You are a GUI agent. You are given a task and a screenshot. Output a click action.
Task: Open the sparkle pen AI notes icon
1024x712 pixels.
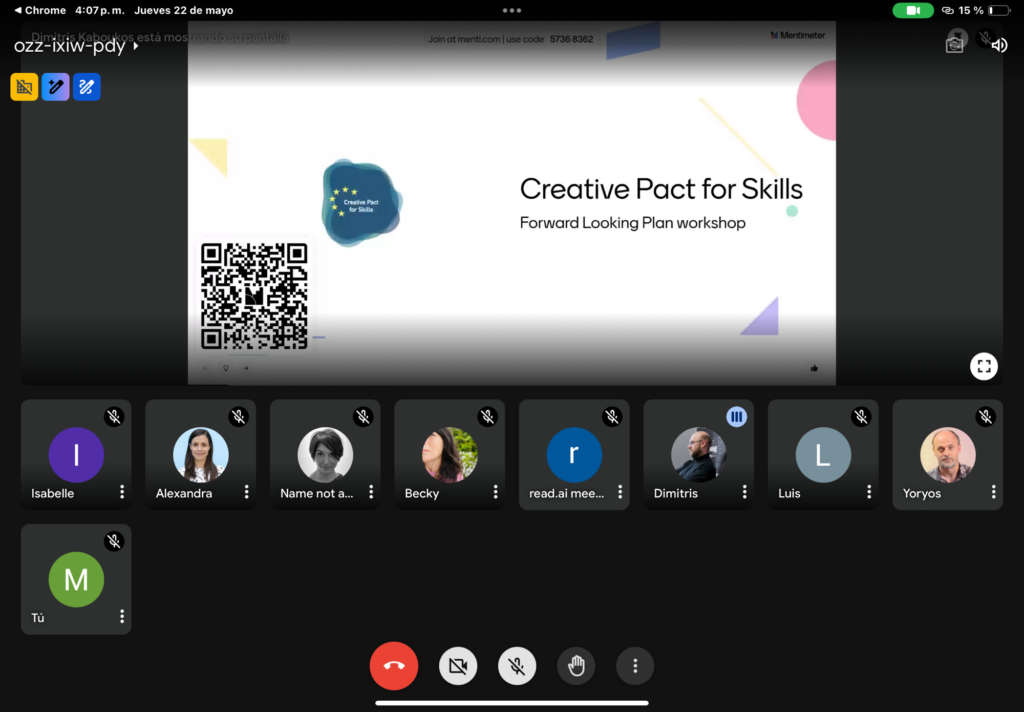tap(55, 87)
